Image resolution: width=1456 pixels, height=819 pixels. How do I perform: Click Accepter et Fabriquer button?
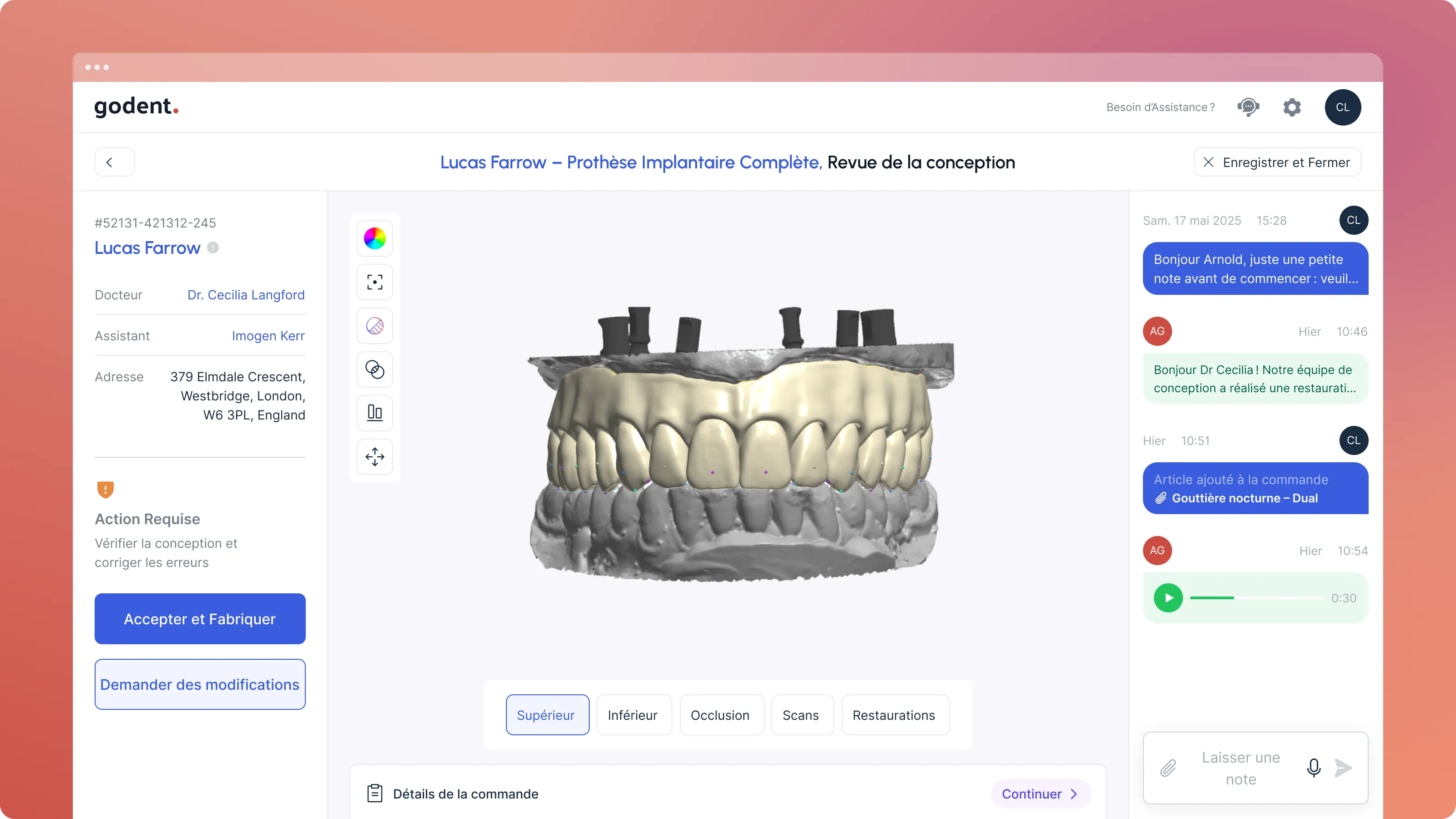tap(200, 619)
